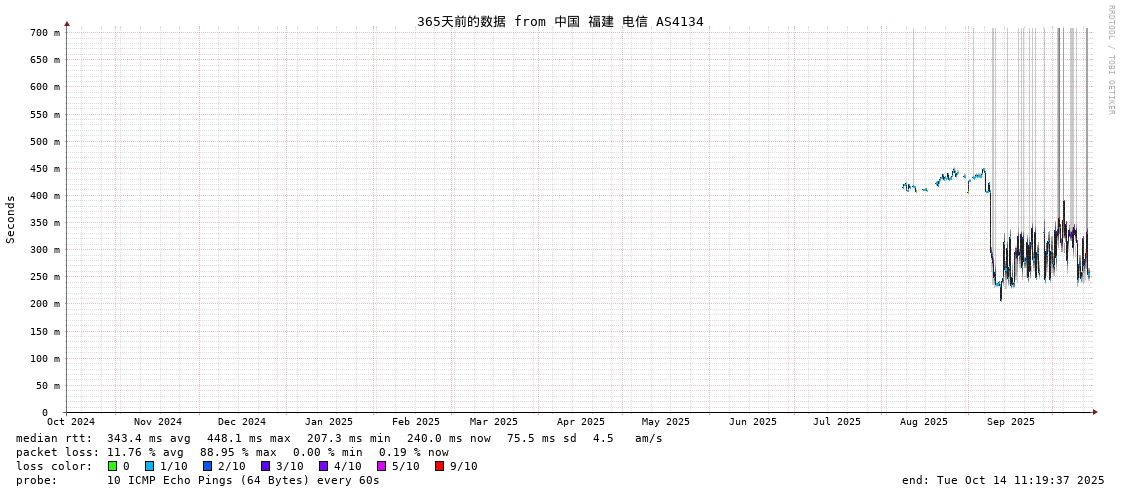Click the end timestamp Tue Oct 14
This screenshot has width=1121, height=494.
(x=1004, y=480)
